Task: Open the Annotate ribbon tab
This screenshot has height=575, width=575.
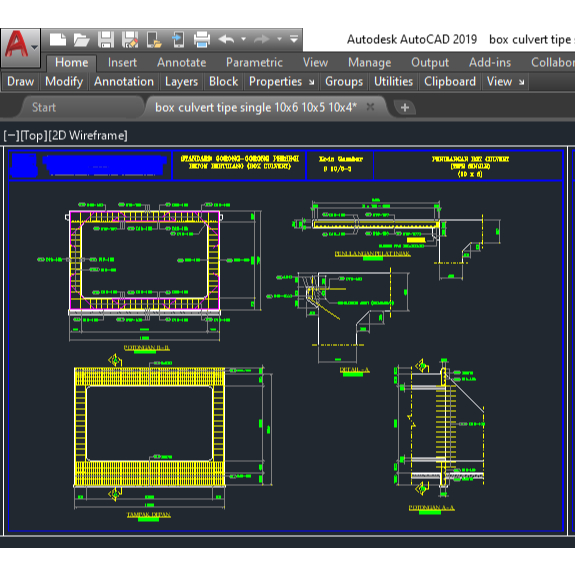Action: [x=182, y=62]
